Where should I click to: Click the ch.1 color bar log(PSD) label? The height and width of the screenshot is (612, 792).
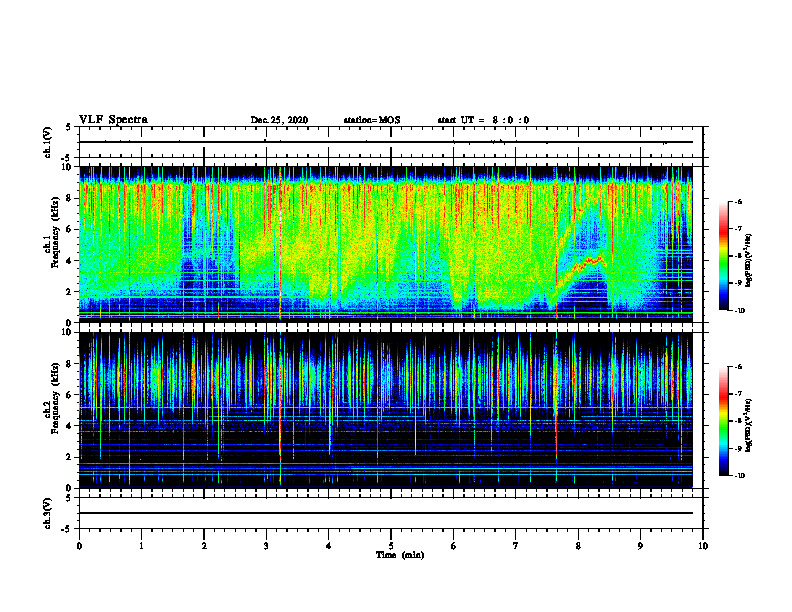(x=749, y=261)
